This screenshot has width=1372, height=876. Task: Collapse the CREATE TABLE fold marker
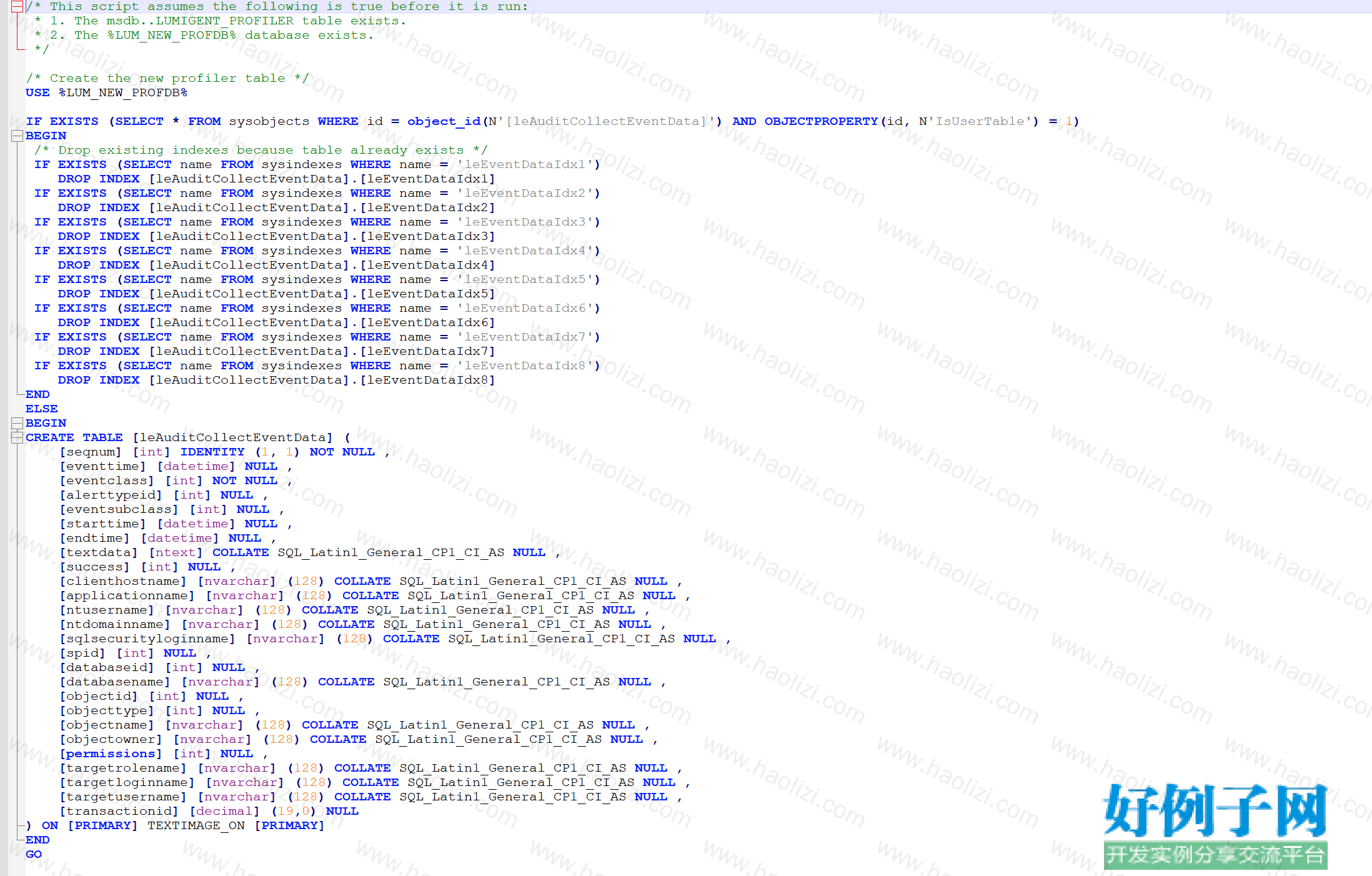point(17,437)
